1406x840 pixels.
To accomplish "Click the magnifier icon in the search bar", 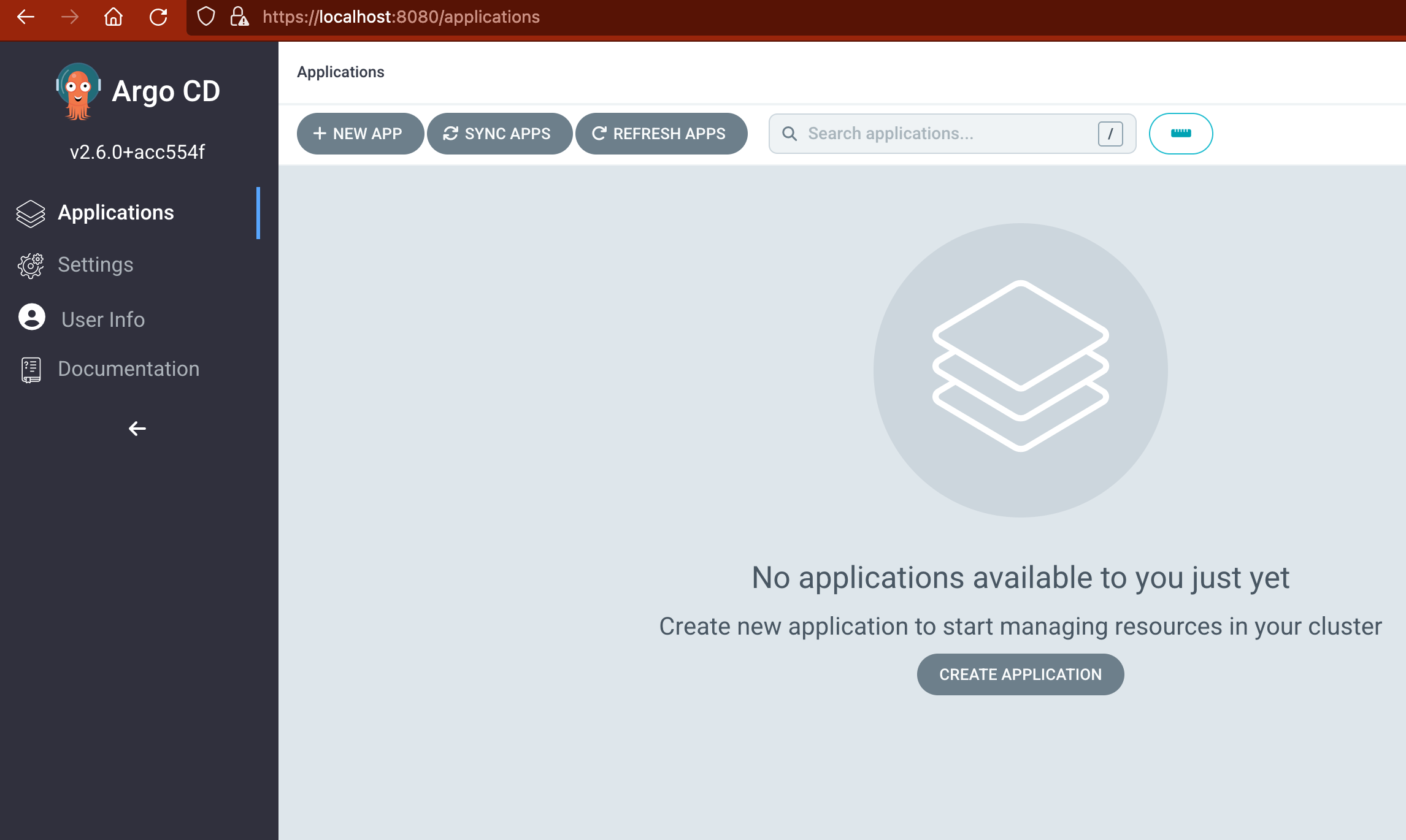I will [790, 133].
